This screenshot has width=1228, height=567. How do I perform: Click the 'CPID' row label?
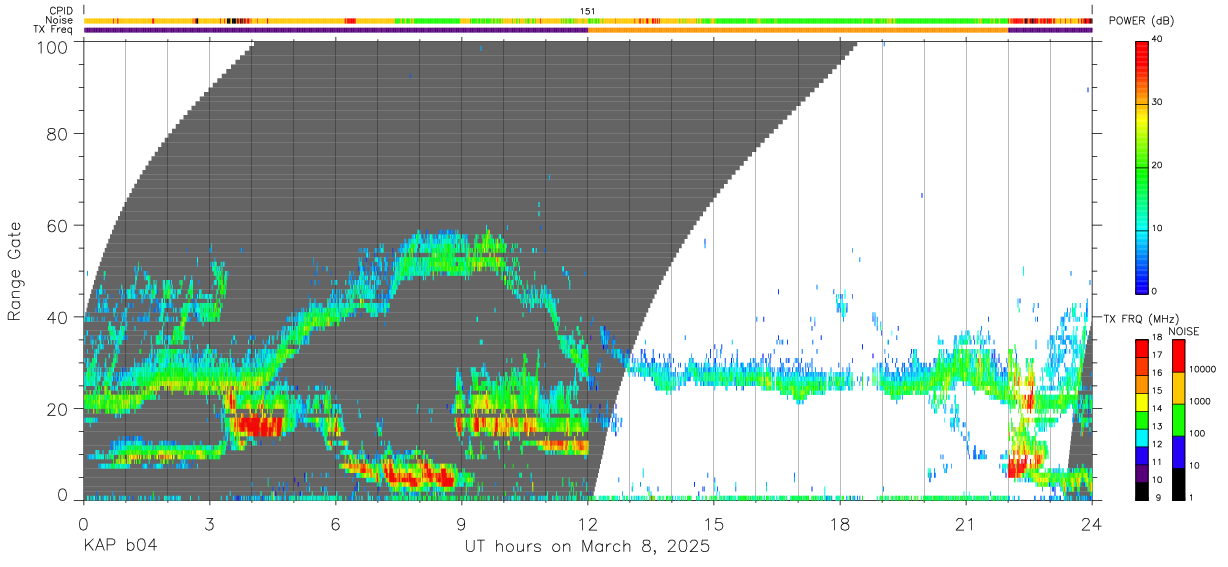[61, 10]
